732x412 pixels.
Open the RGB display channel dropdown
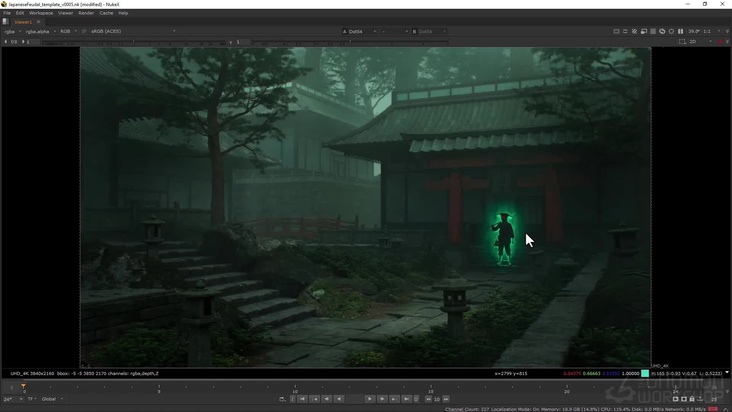coord(68,31)
